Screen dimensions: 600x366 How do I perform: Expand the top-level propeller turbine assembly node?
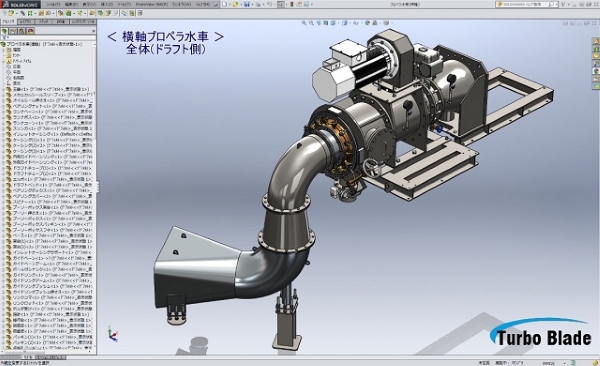(2, 44)
